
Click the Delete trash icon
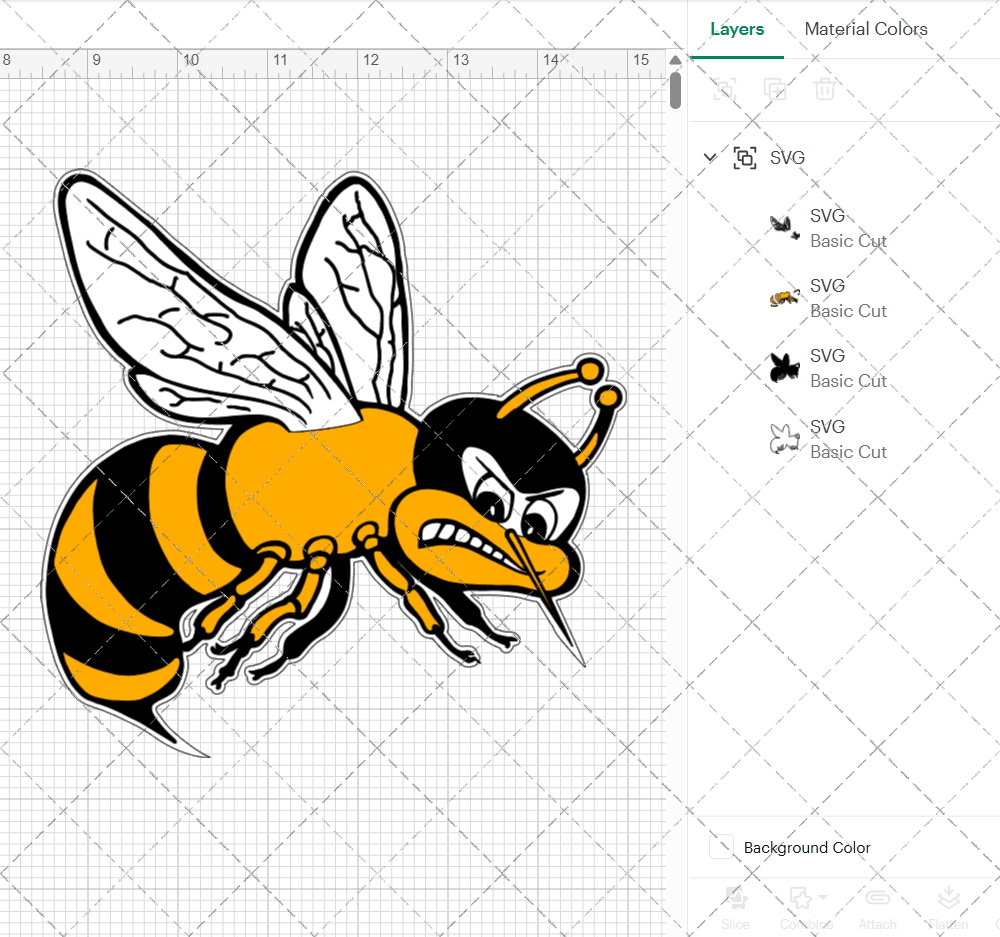[x=825, y=89]
